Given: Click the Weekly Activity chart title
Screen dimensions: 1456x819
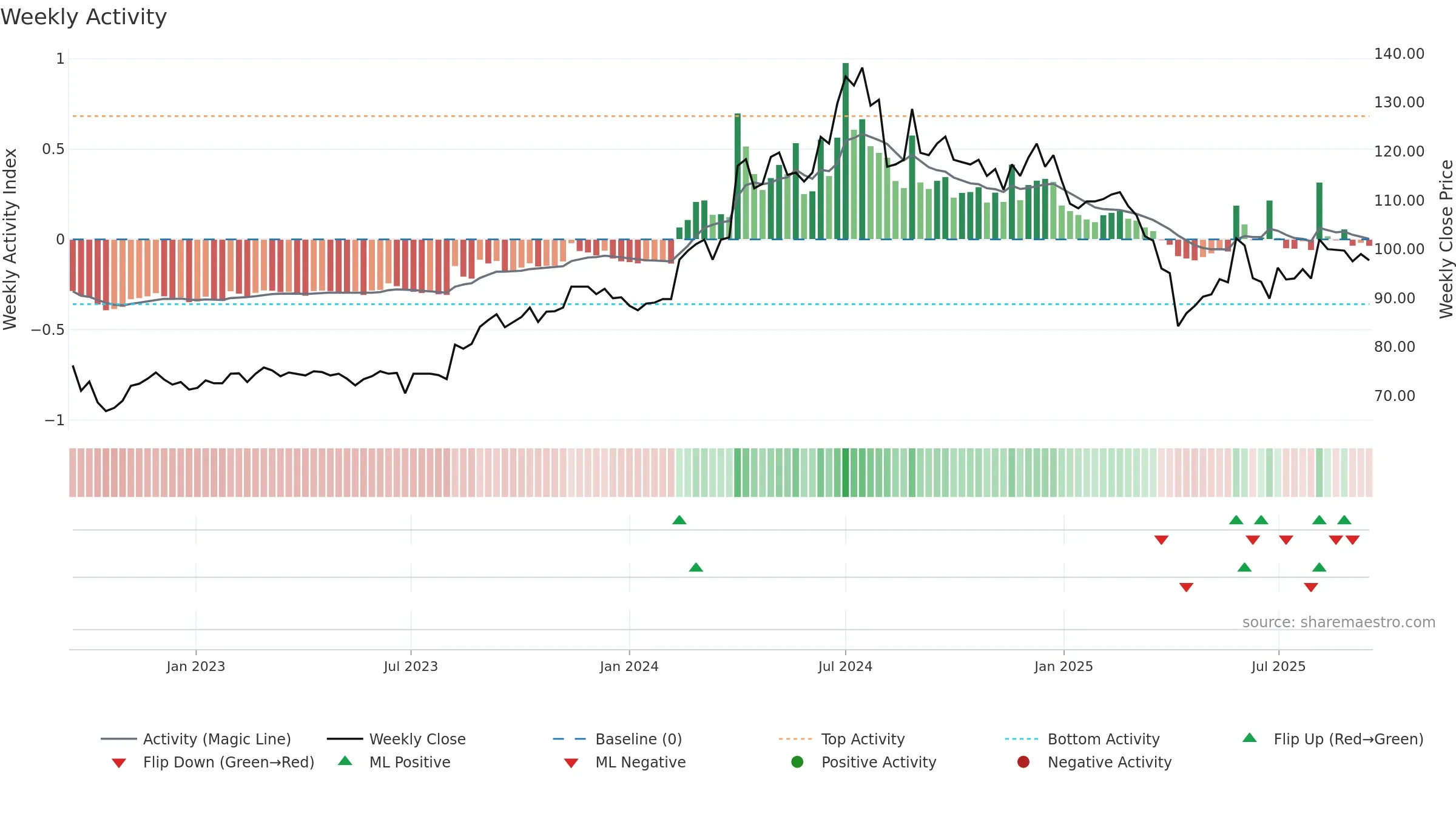Looking at the screenshot, I should [x=84, y=17].
